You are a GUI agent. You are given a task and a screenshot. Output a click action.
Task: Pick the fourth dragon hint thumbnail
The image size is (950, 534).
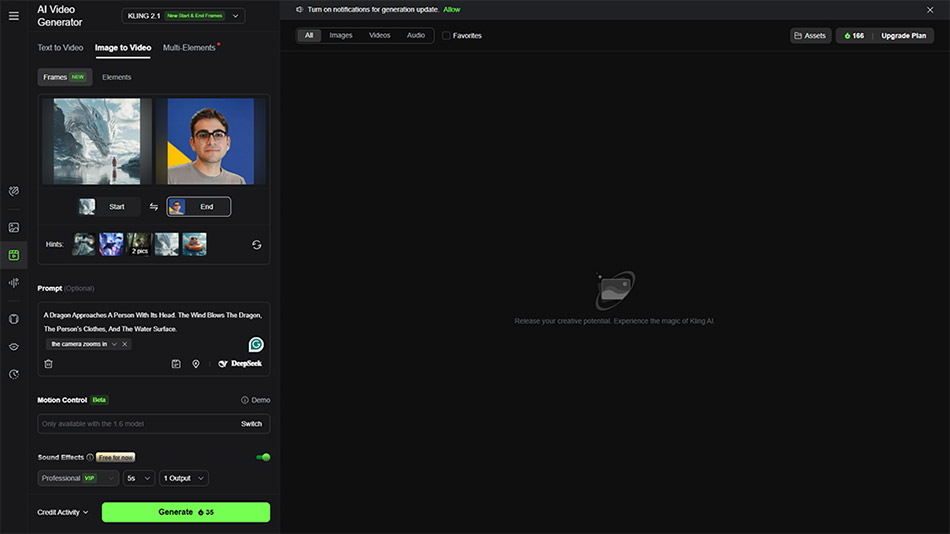click(x=167, y=244)
